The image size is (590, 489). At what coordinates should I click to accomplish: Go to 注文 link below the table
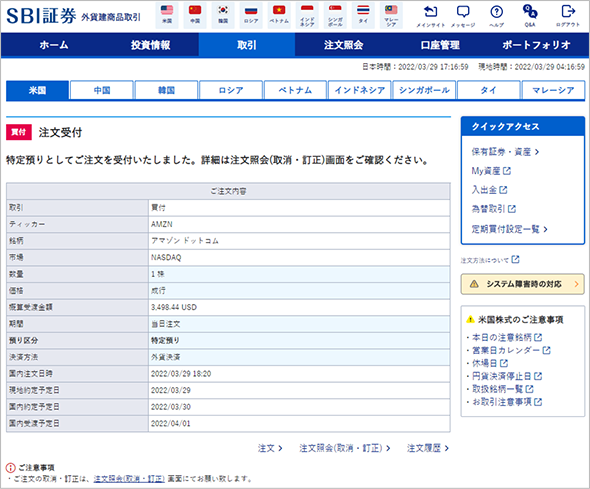tap(270, 448)
